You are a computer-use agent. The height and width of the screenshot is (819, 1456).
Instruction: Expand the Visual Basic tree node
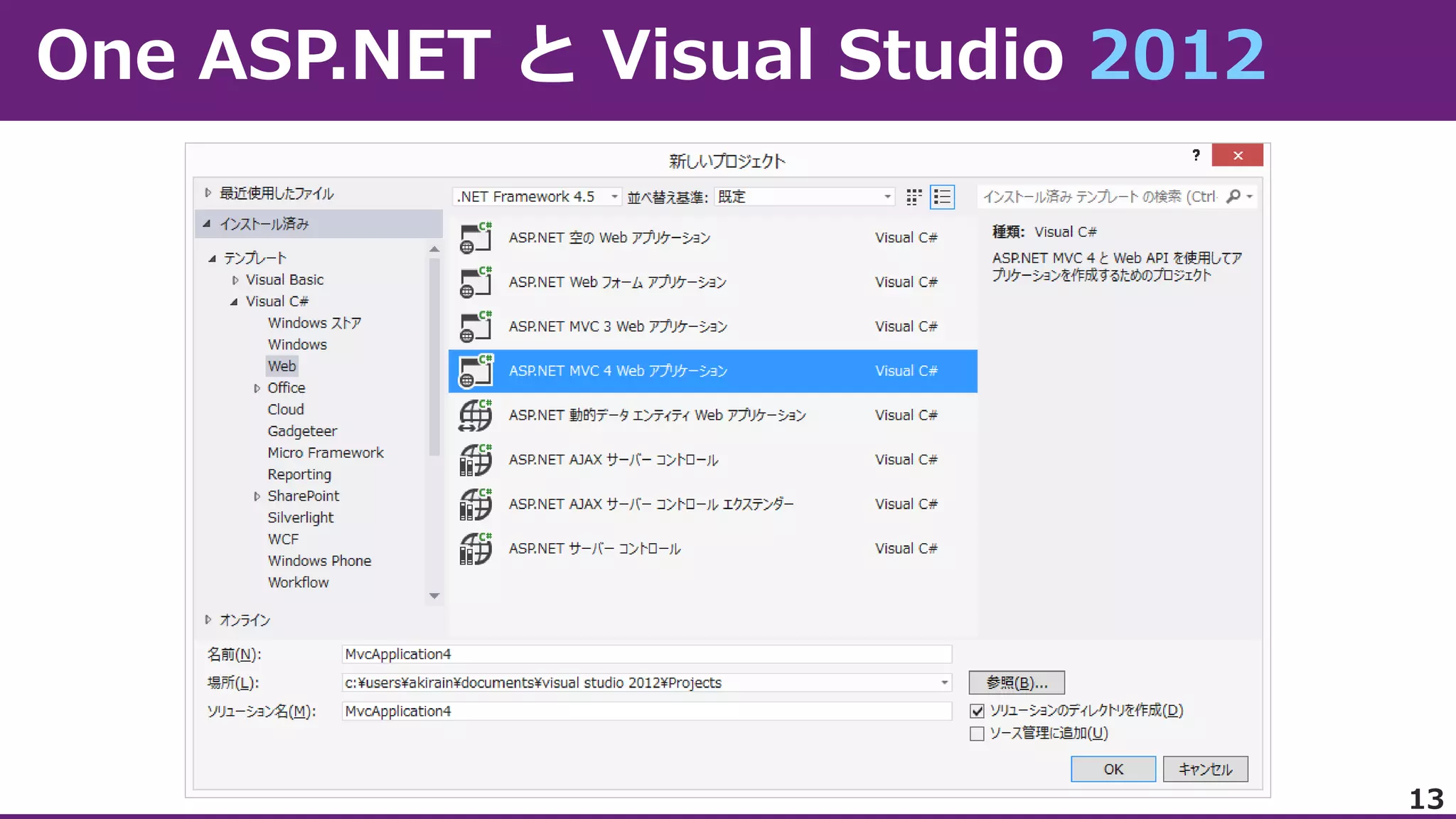235,280
